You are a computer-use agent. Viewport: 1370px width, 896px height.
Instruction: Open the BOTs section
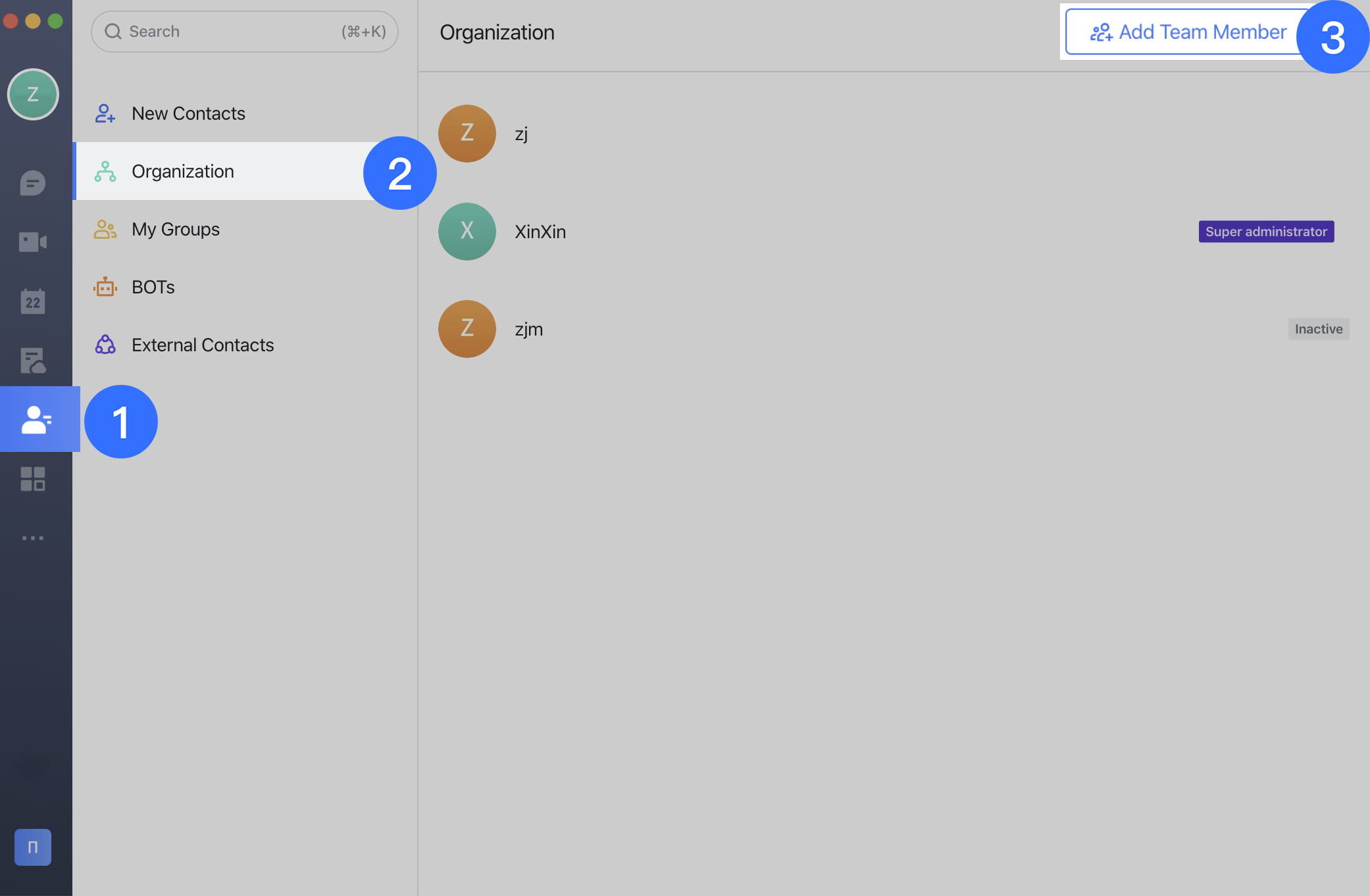pos(153,287)
